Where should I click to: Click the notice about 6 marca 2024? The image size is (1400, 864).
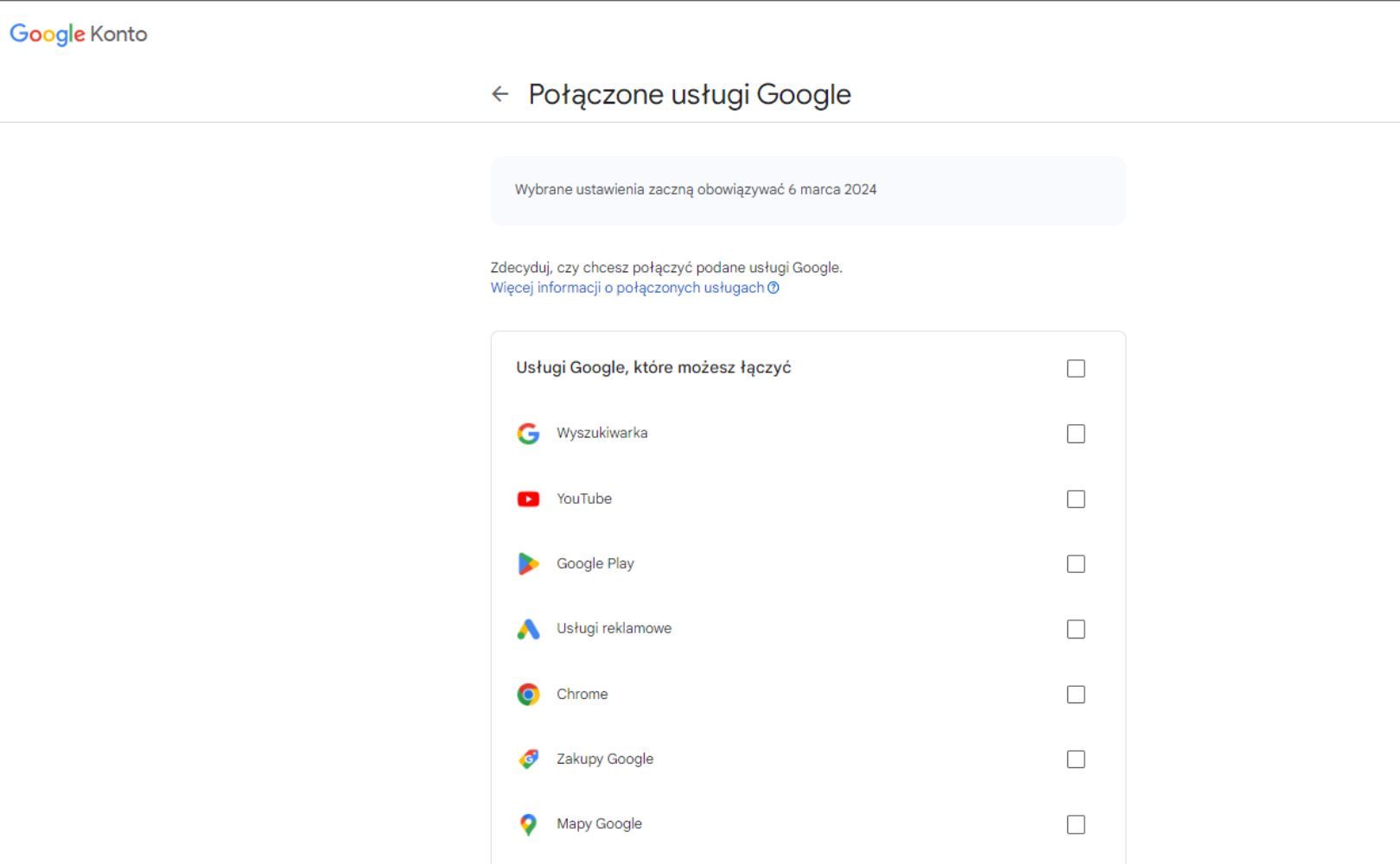click(808, 191)
